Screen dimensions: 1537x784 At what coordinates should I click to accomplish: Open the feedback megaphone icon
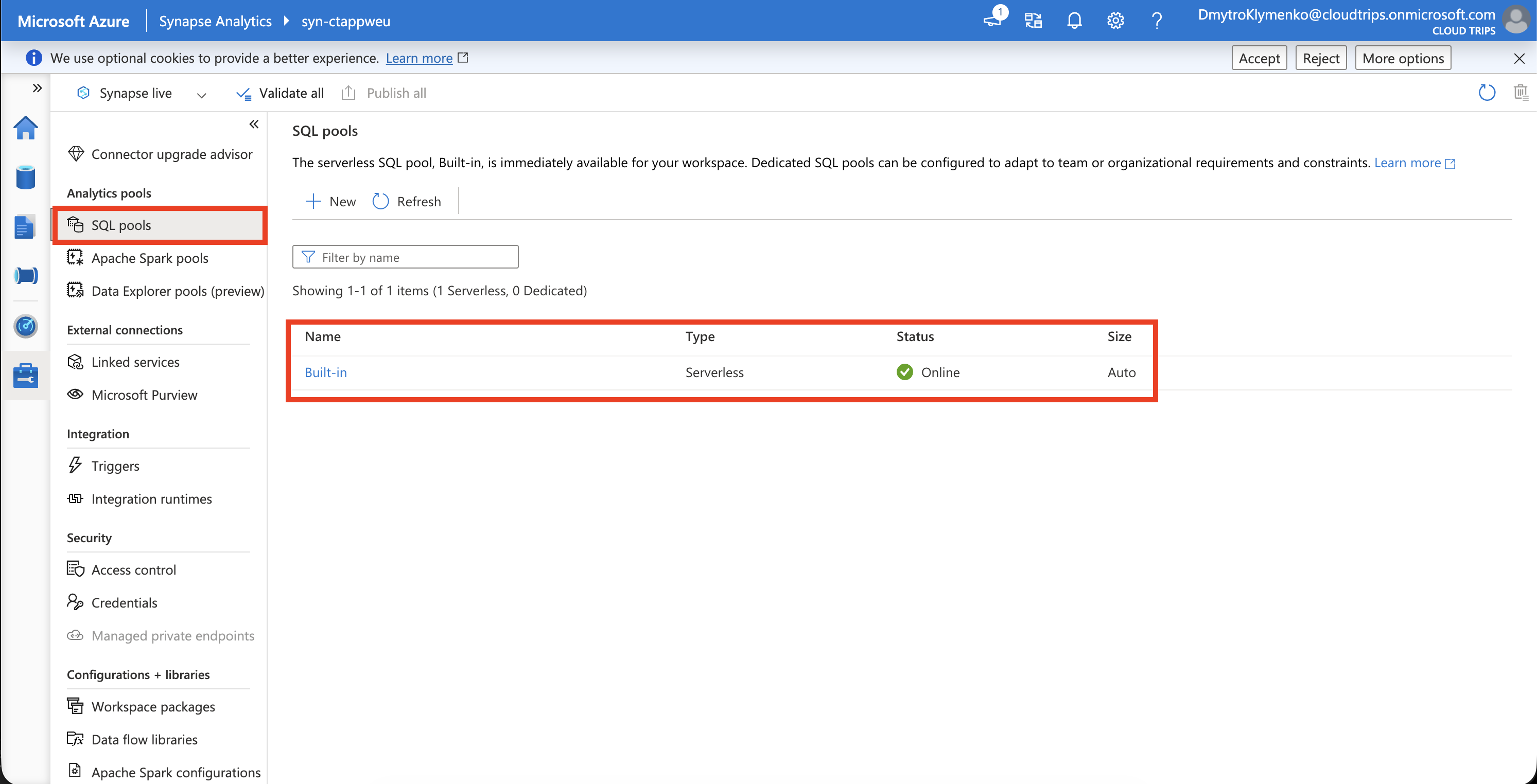pos(993,20)
